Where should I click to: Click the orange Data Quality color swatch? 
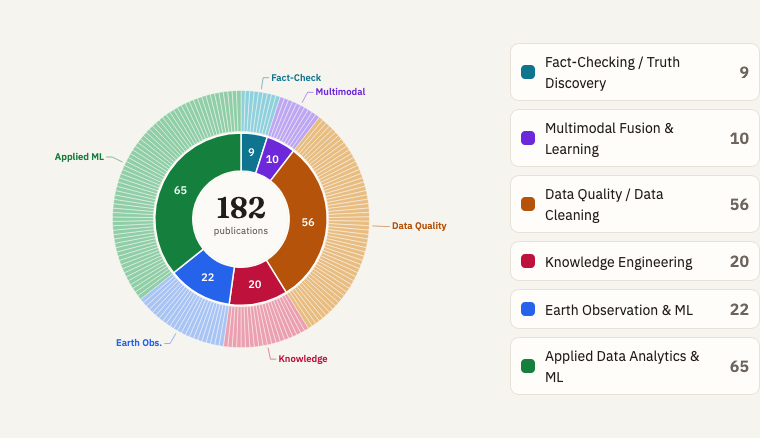pyautogui.click(x=528, y=204)
